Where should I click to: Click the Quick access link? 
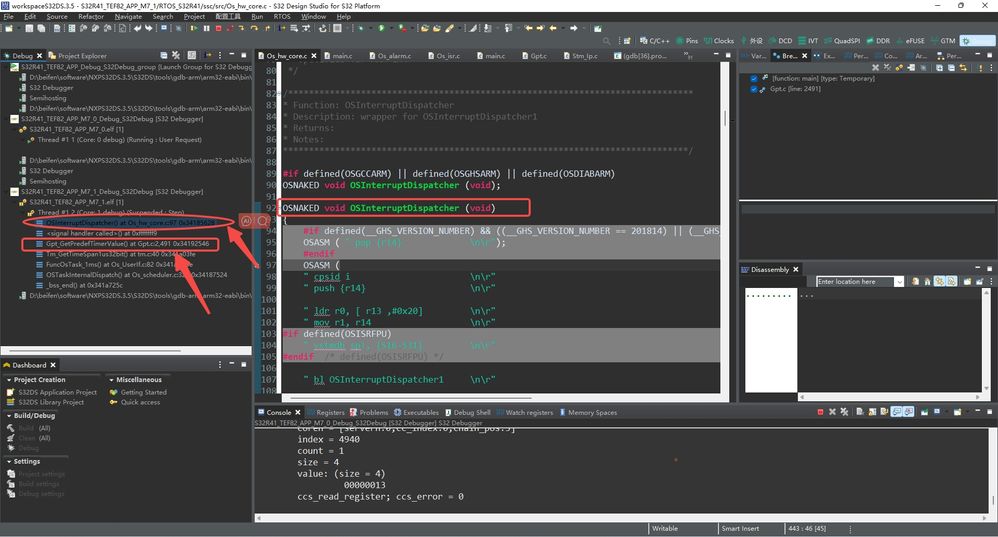140,402
